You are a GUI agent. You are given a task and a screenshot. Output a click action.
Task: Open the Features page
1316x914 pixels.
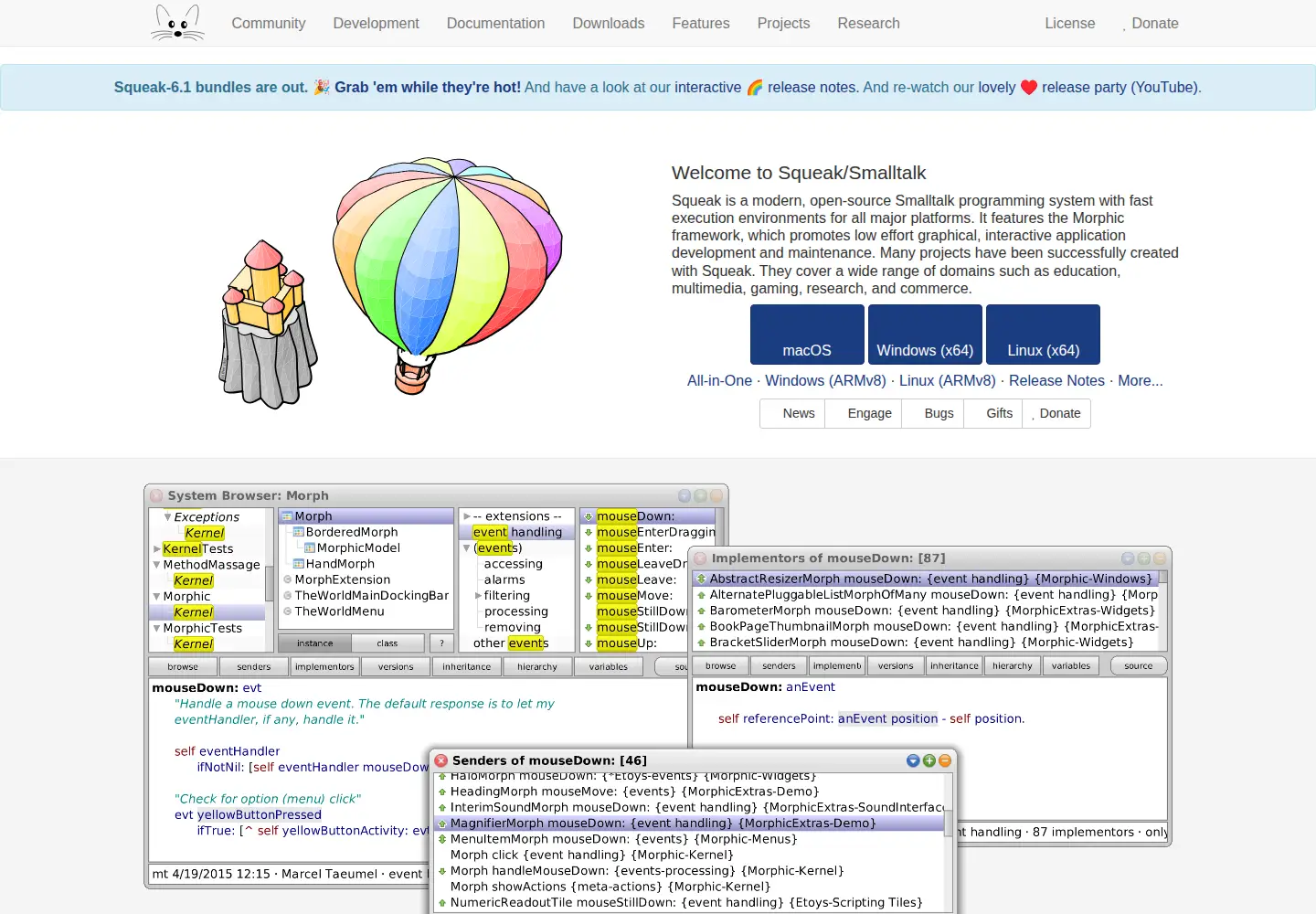[x=701, y=24]
